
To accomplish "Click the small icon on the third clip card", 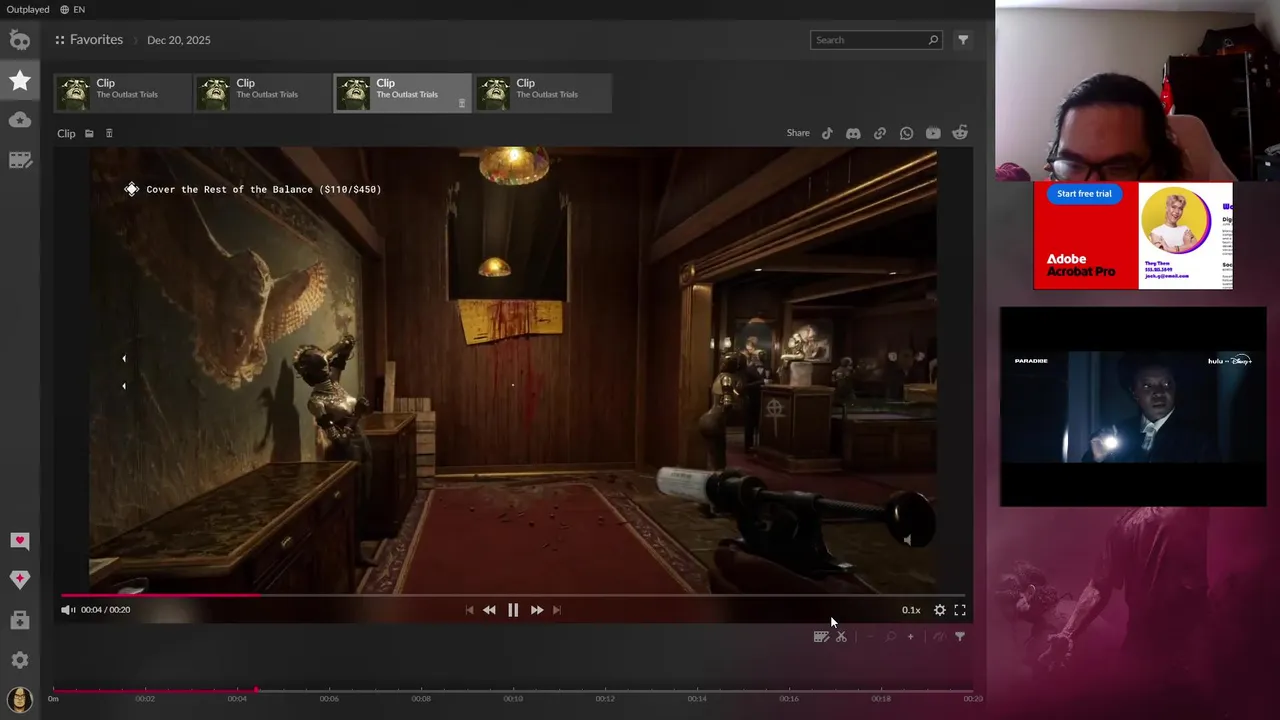I will tap(461, 103).
